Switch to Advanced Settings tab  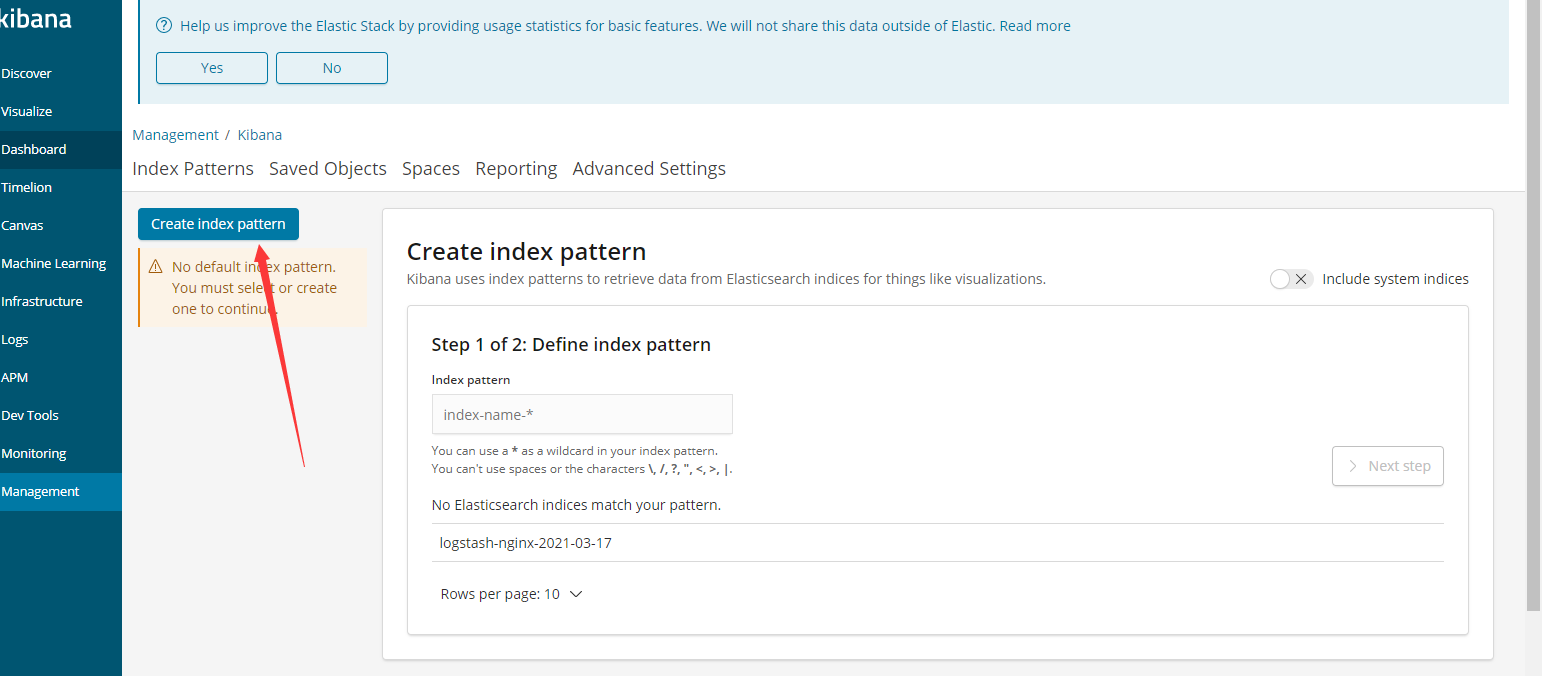click(x=649, y=169)
